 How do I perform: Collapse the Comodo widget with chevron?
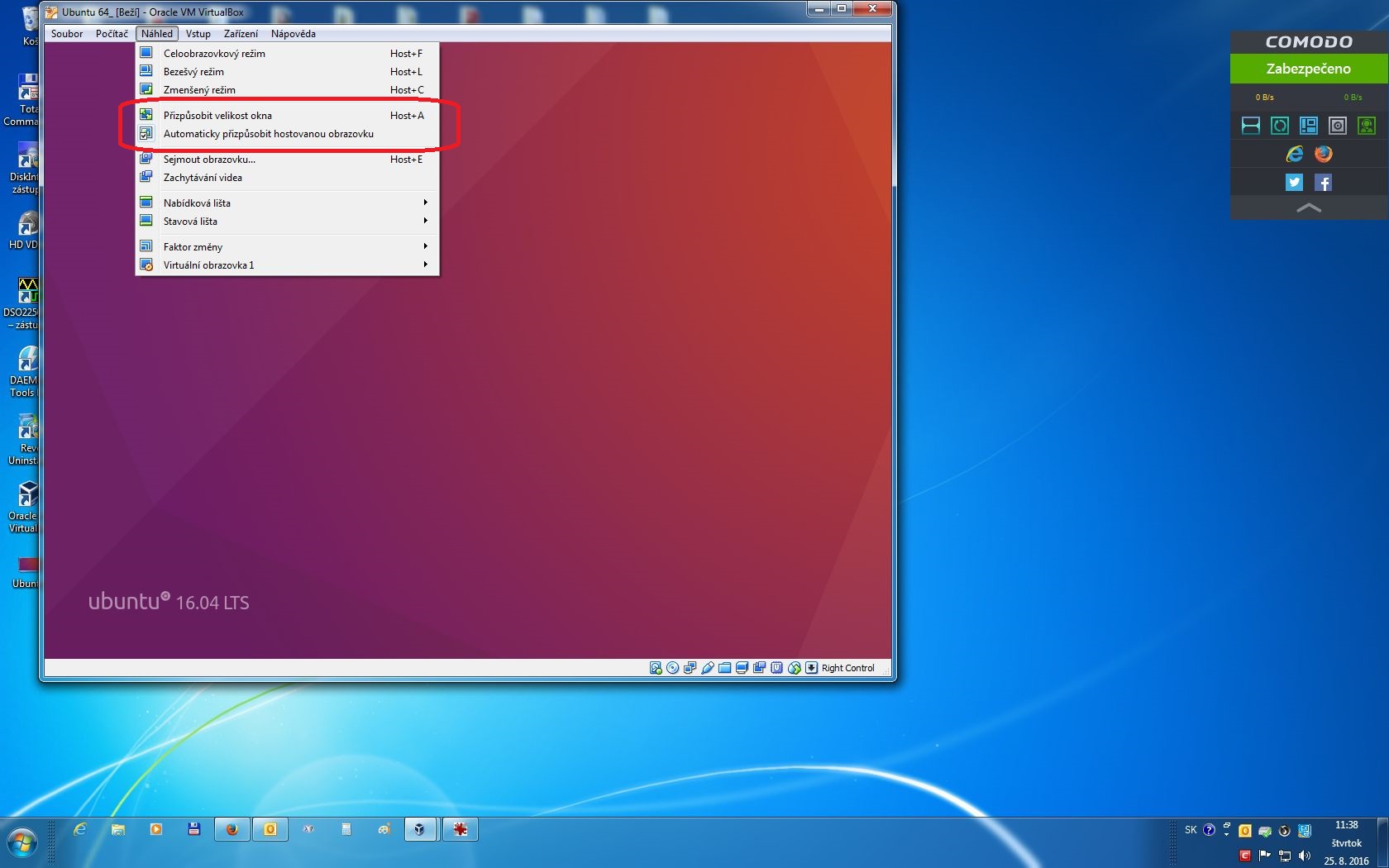point(1309,208)
